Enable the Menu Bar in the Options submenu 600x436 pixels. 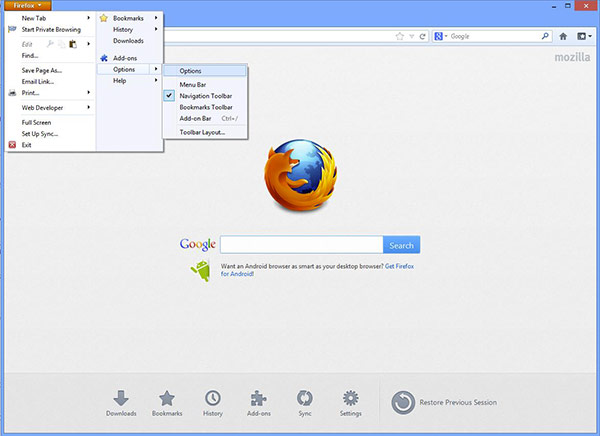193,84
